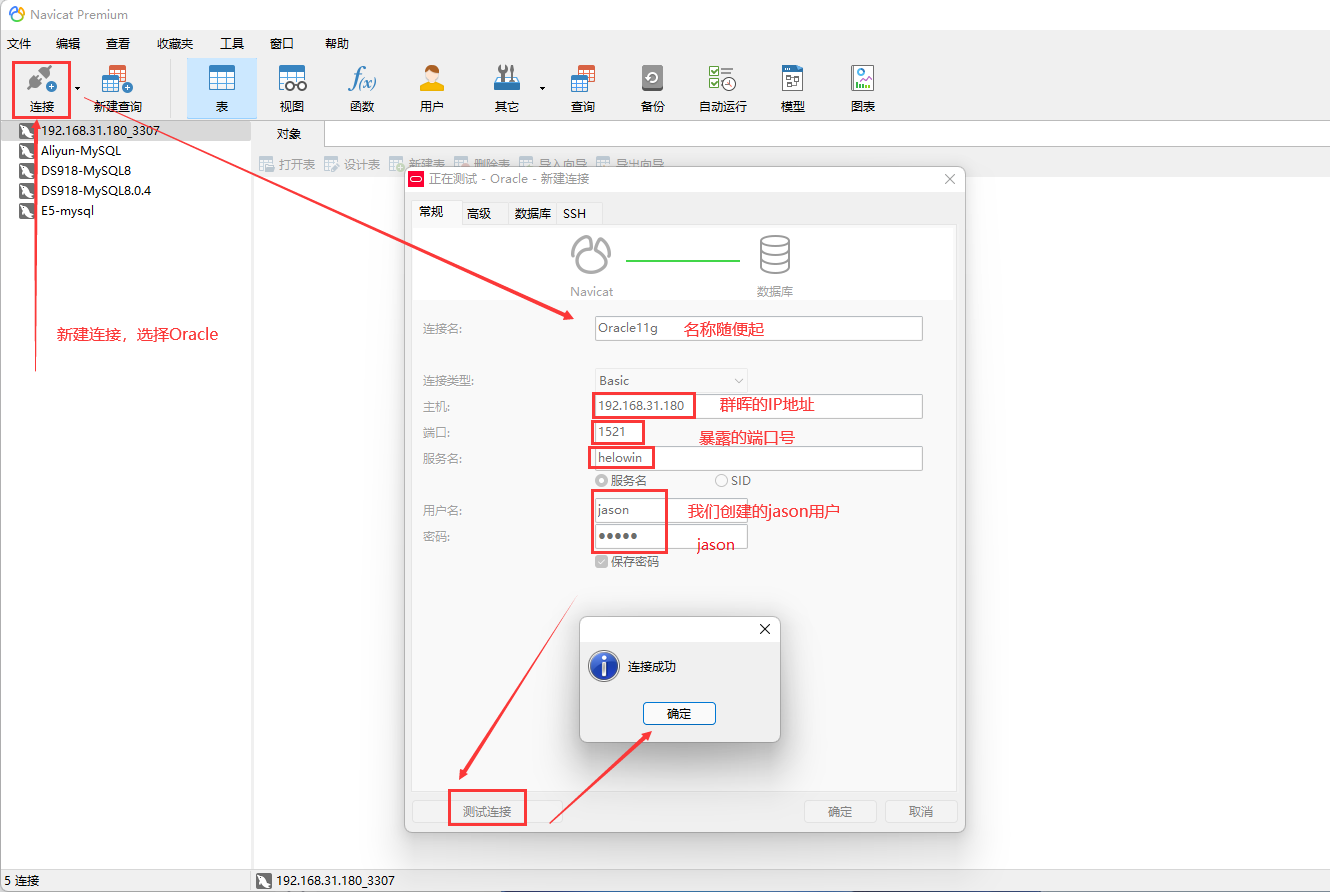Open dropdown arrow next to Connection button
Screen dimensions: 1330x892
[78, 88]
